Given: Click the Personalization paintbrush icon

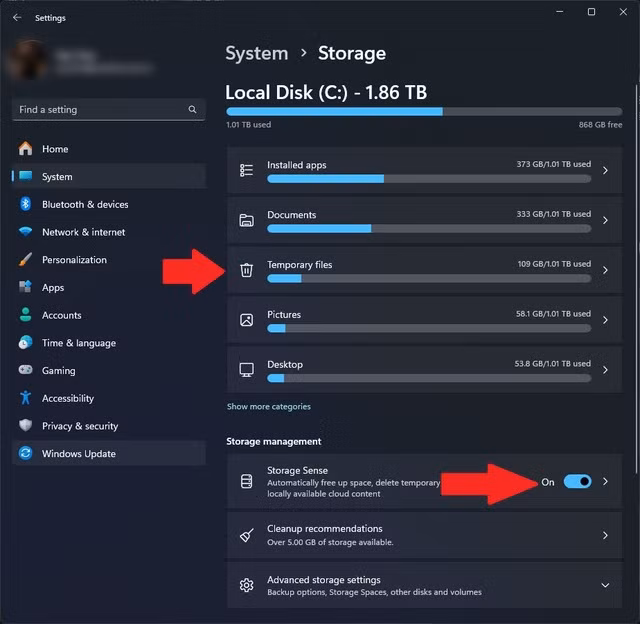Looking at the screenshot, I should (x=25, y=259).
